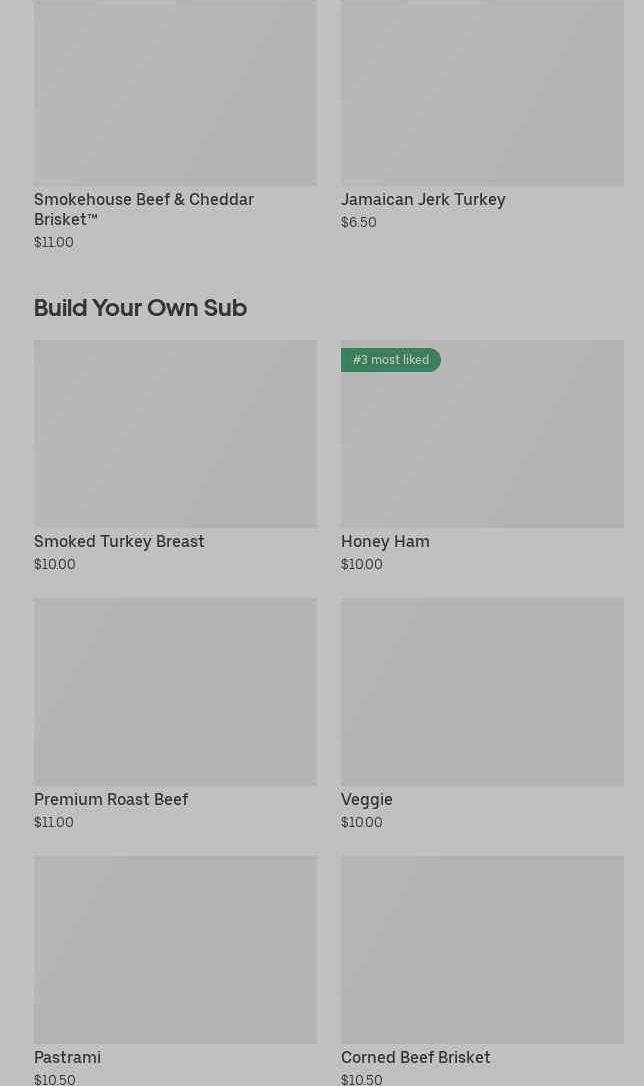
Task: Choose the Veggie item name
Action: point(367,799)
